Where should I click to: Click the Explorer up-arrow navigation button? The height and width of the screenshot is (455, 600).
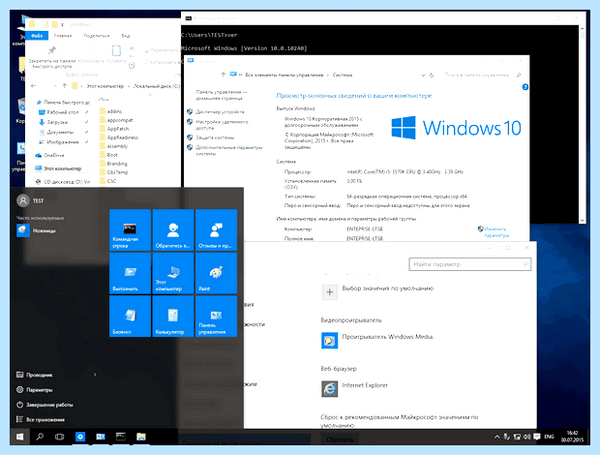point(64,86)
